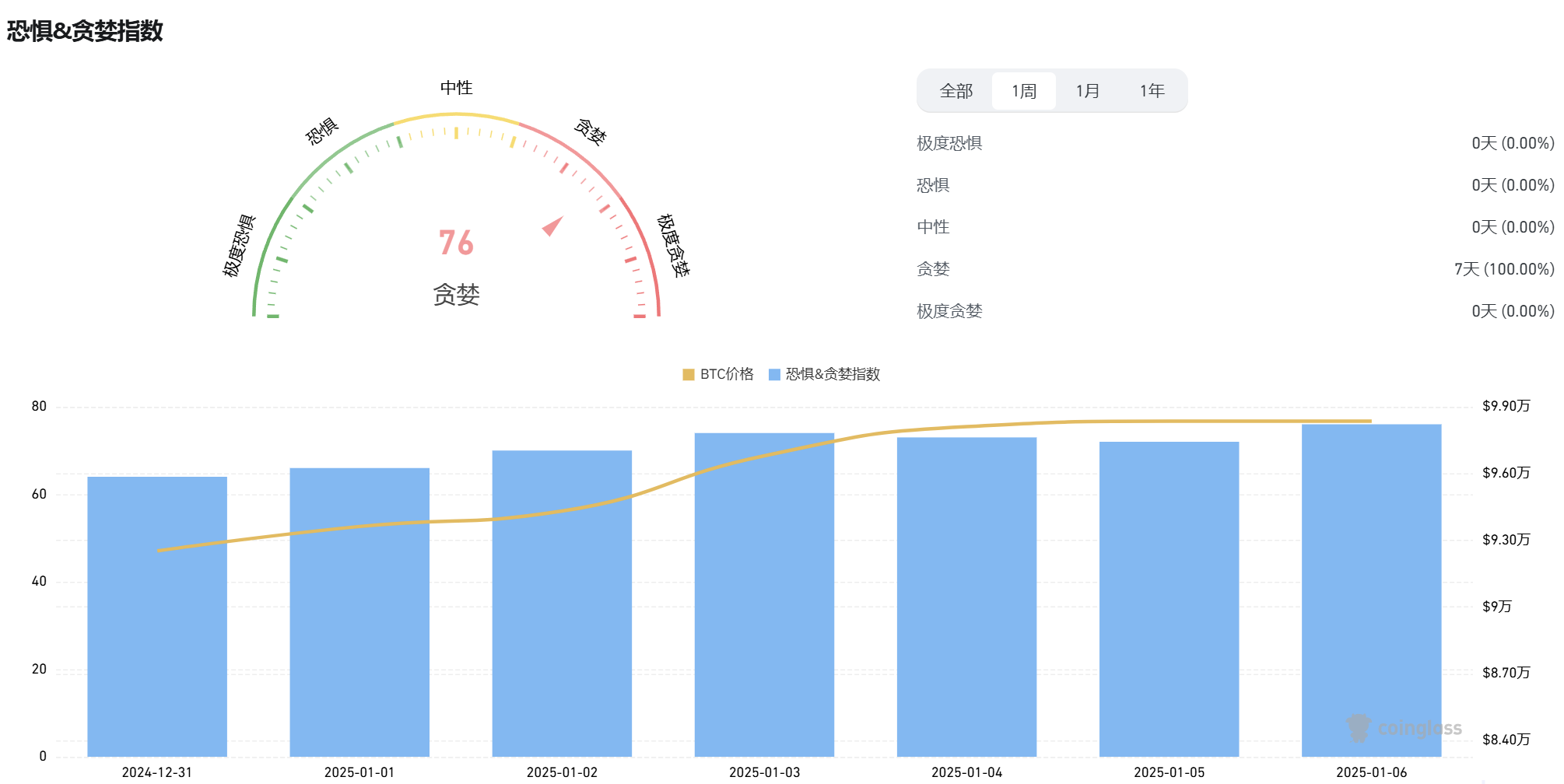Click the 2025-01-06 index bar

tap(1371, 590)
